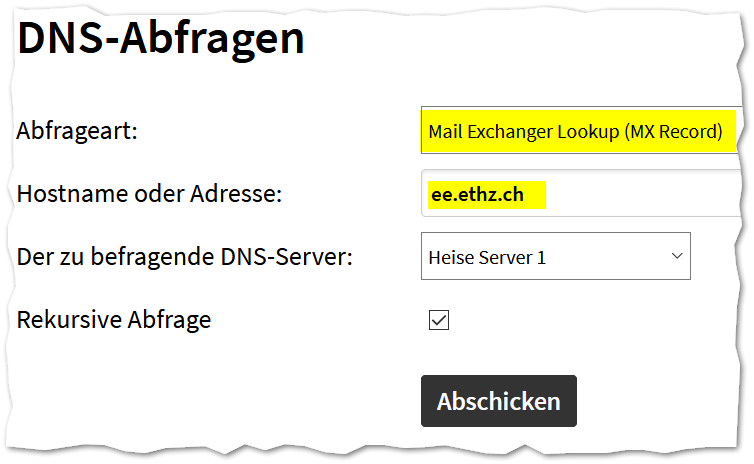Uncheck the Rekursive Abfrage checkbox
Screen dimensions: 754x464
439,320
